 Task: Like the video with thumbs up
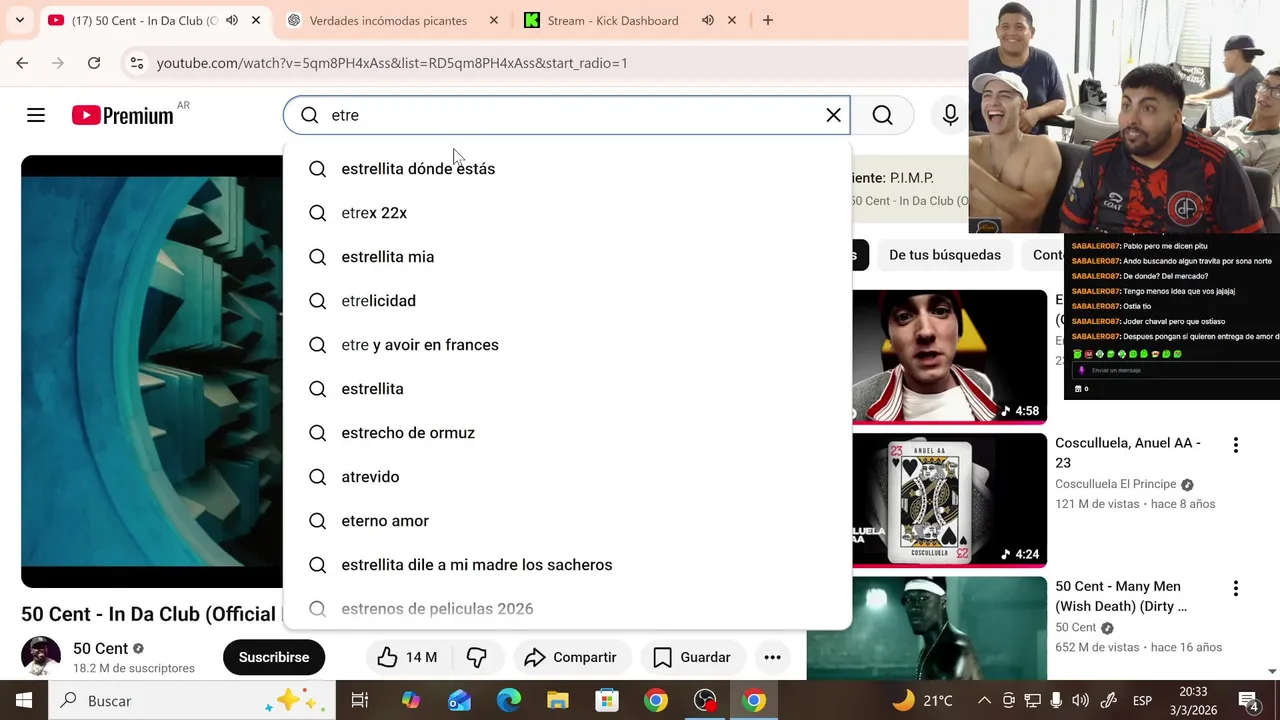point(408,657)
